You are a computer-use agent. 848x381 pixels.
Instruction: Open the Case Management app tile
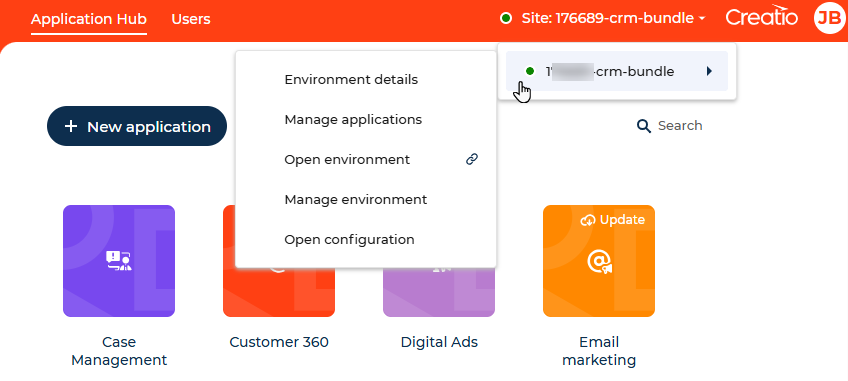coord(119,261)
